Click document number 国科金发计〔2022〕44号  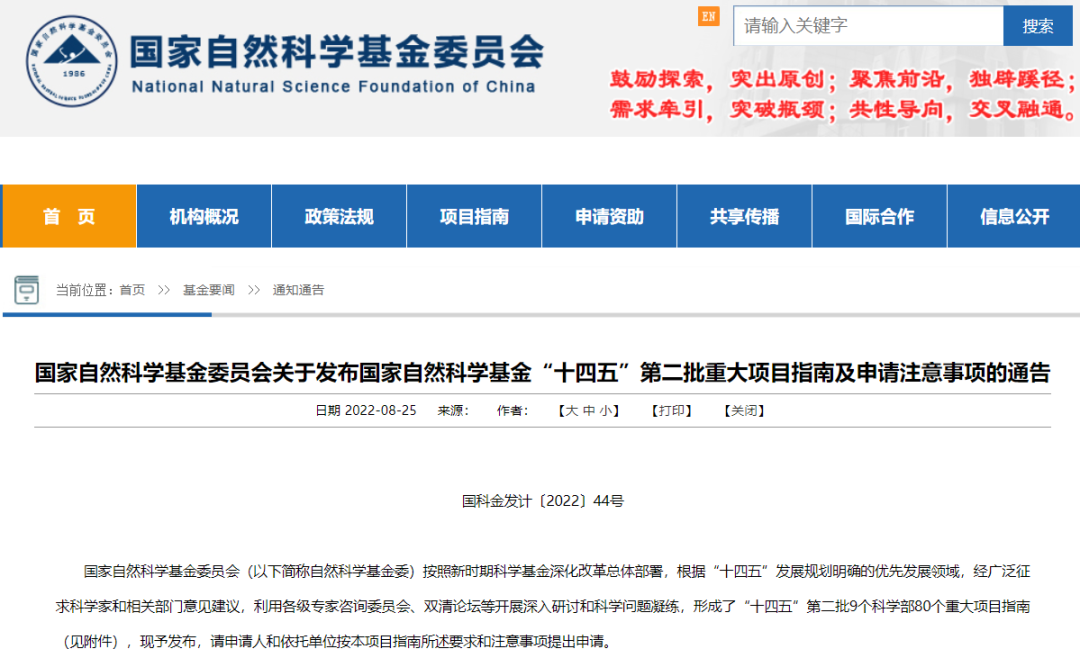[543, 501]
